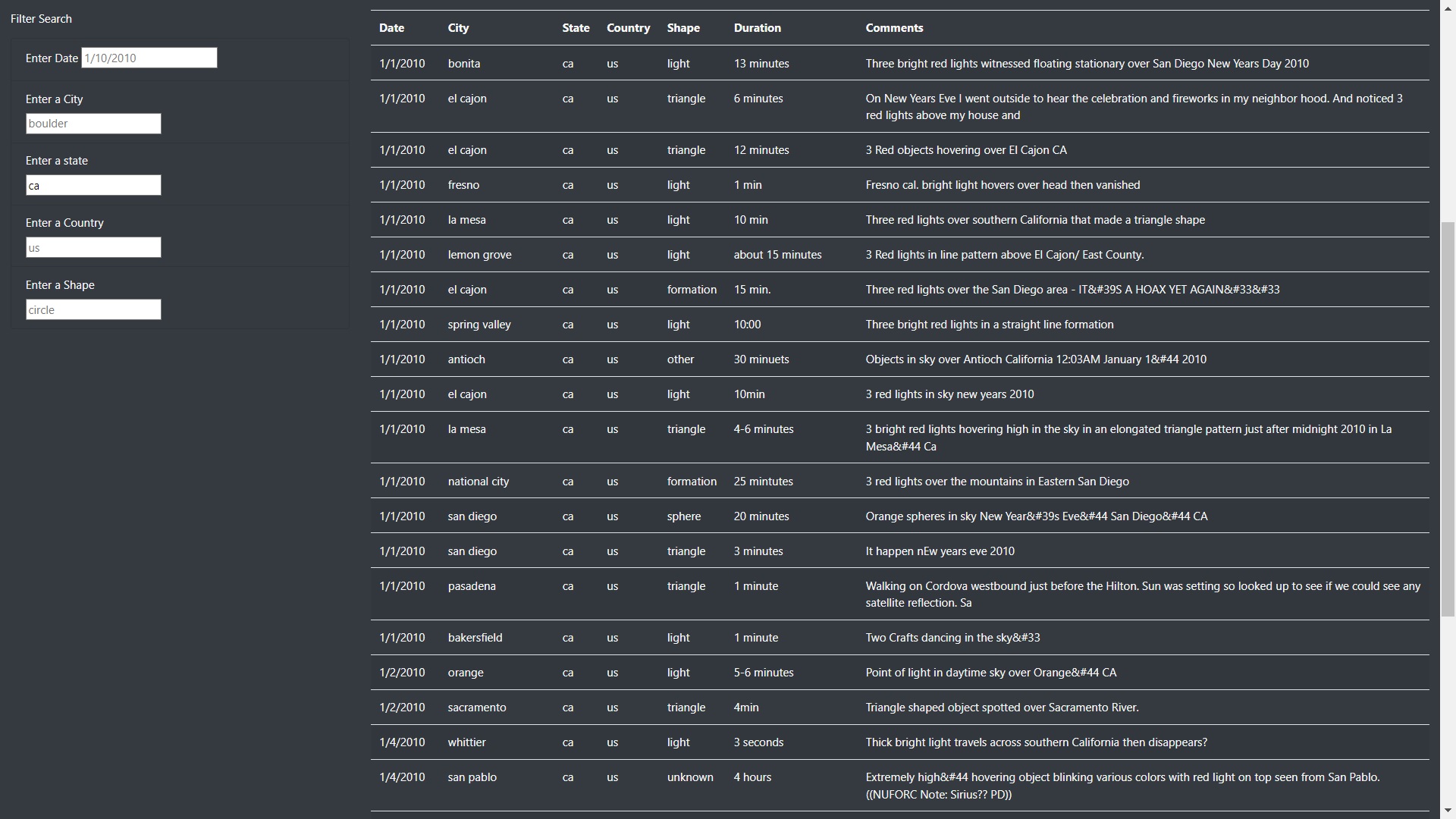Click the city filter containing 'boulder'

tap(93, 124)
